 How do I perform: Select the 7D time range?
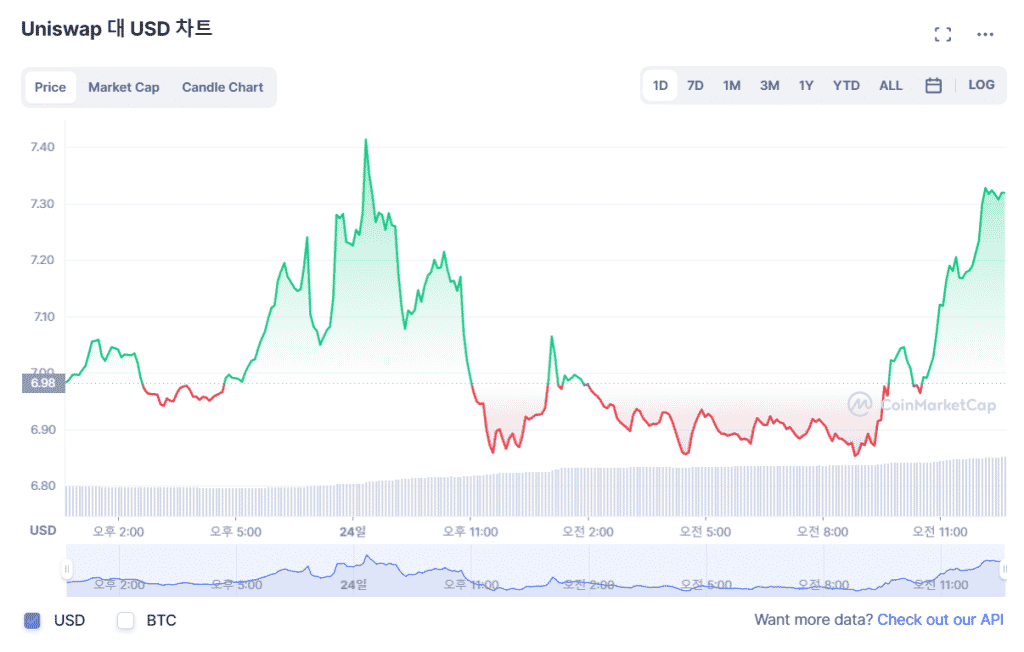pyautogui.click(x=695, y=86)
